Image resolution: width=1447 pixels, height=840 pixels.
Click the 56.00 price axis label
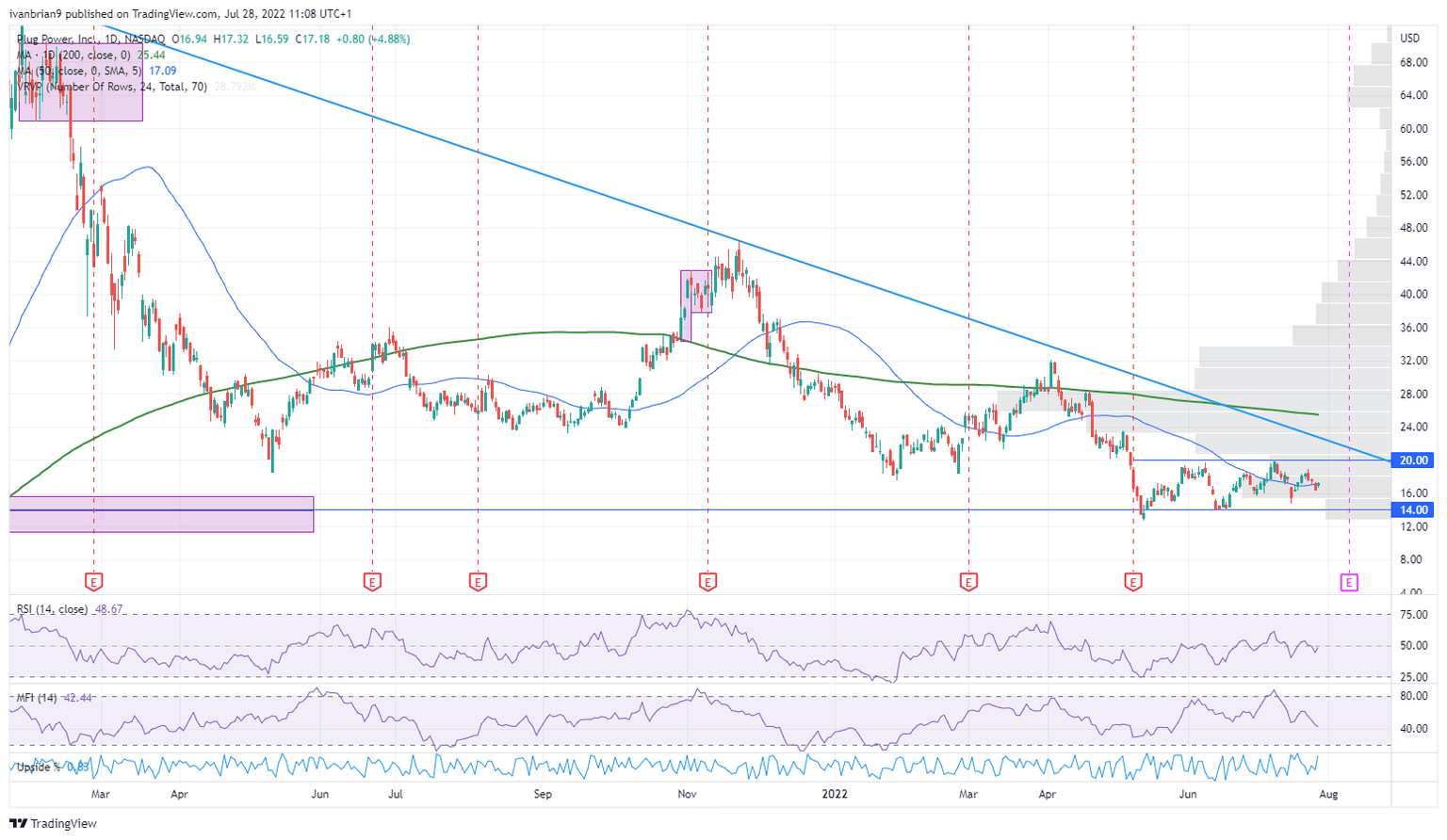[x=1413, y=162]
